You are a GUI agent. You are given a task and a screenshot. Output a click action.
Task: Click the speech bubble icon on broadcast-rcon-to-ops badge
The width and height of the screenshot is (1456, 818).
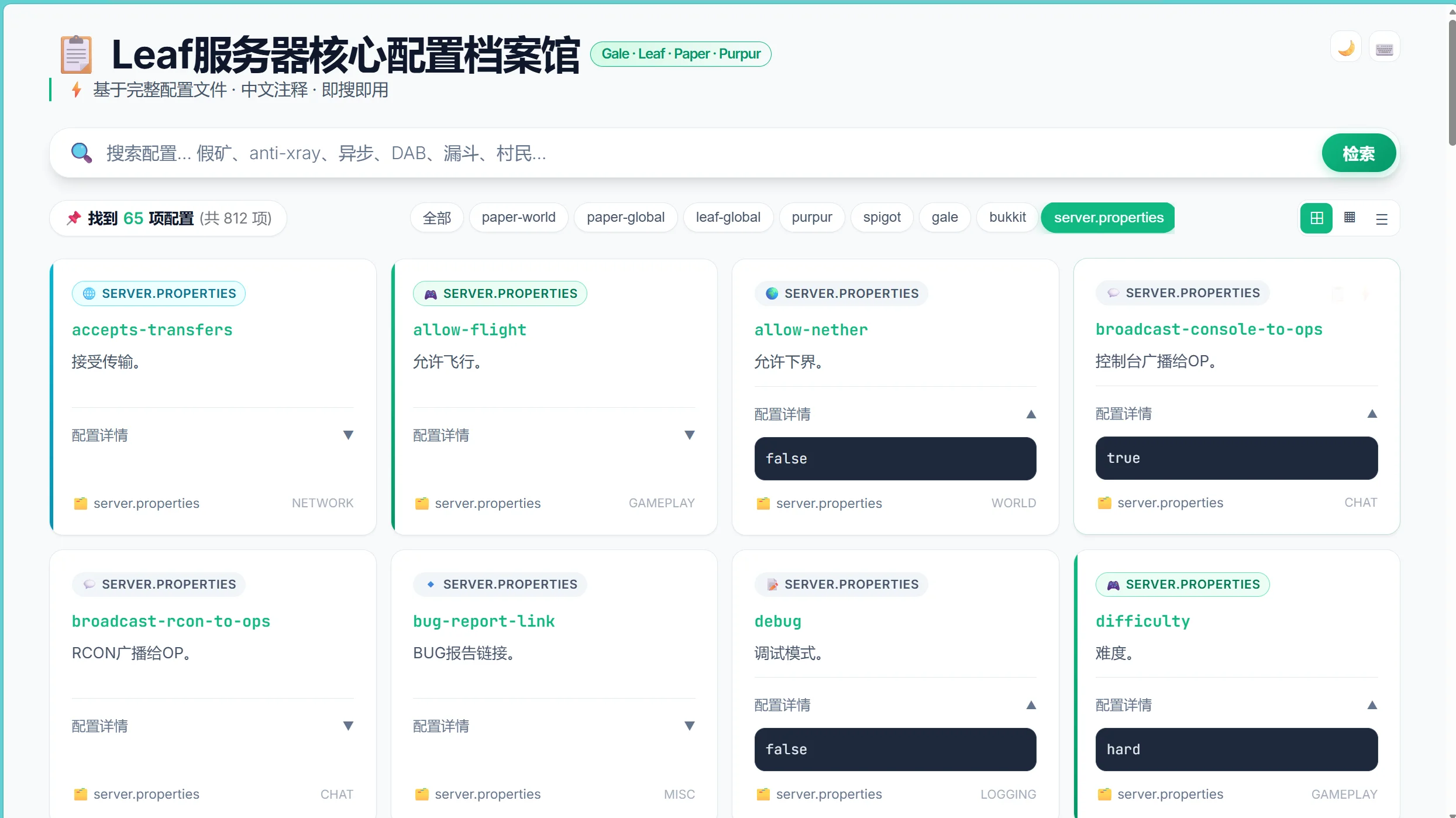pyautogui.click(x=89, y=584)
